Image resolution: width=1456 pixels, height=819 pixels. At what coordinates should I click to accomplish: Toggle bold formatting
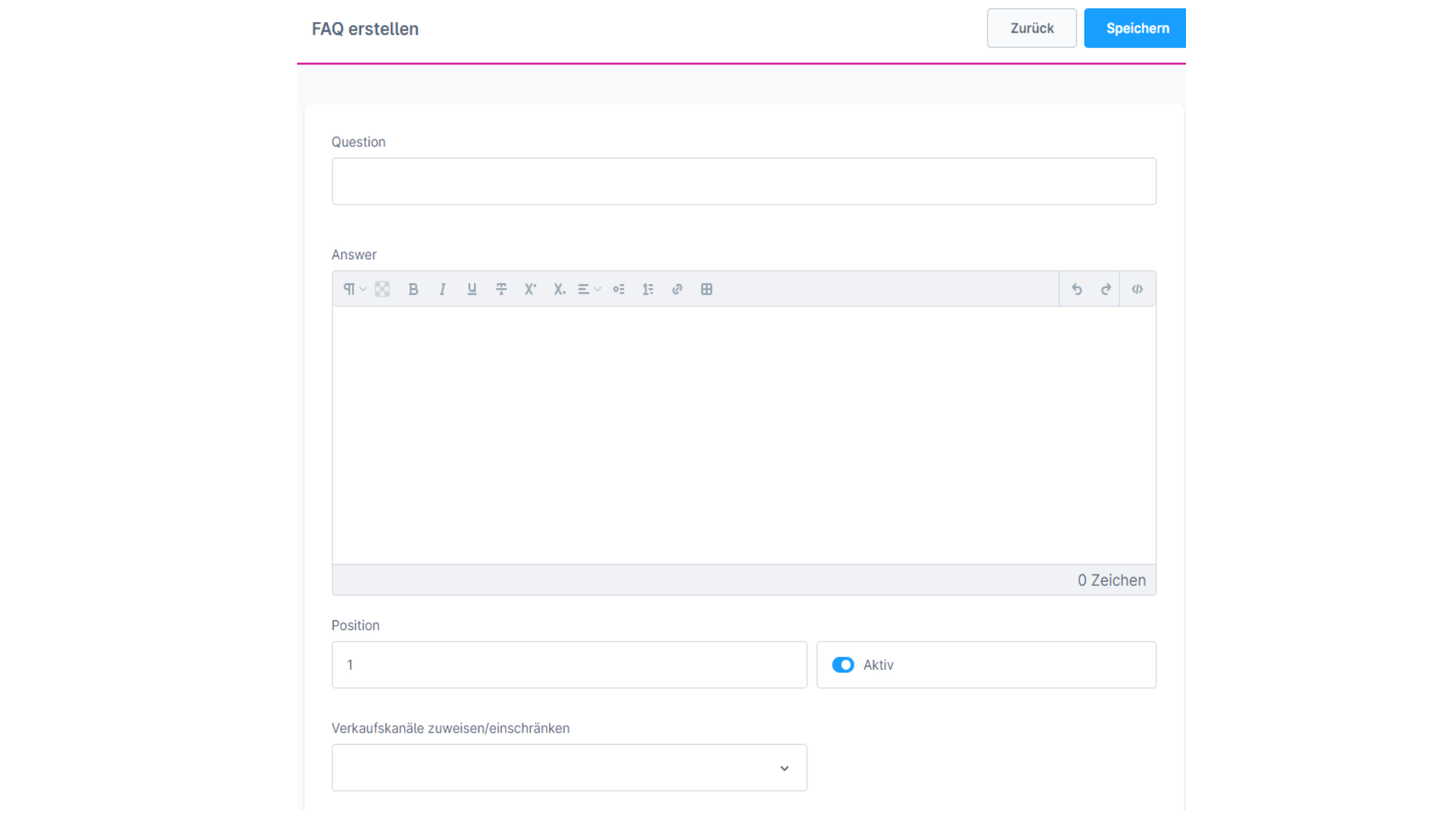413,289
